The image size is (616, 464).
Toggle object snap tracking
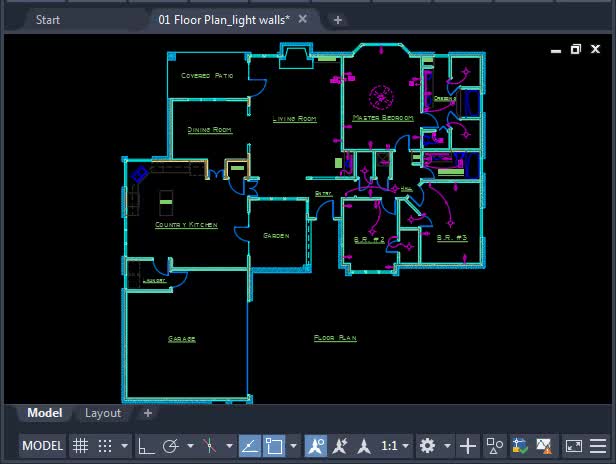point(250,446)
